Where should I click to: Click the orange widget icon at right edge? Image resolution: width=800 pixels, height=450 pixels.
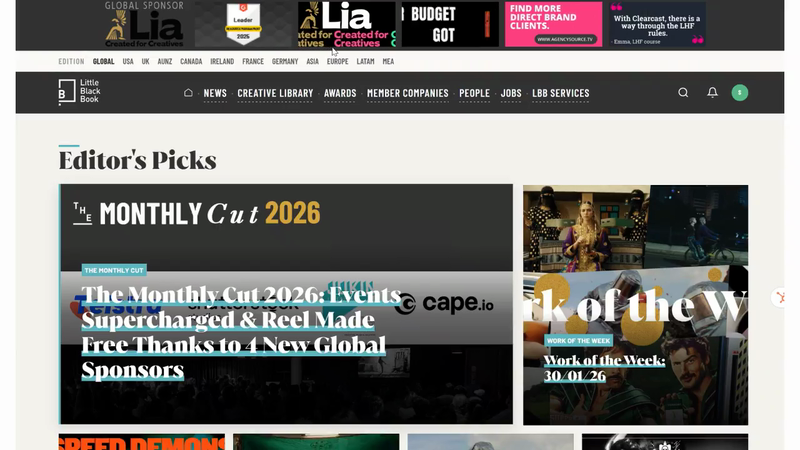pos(780,297)
